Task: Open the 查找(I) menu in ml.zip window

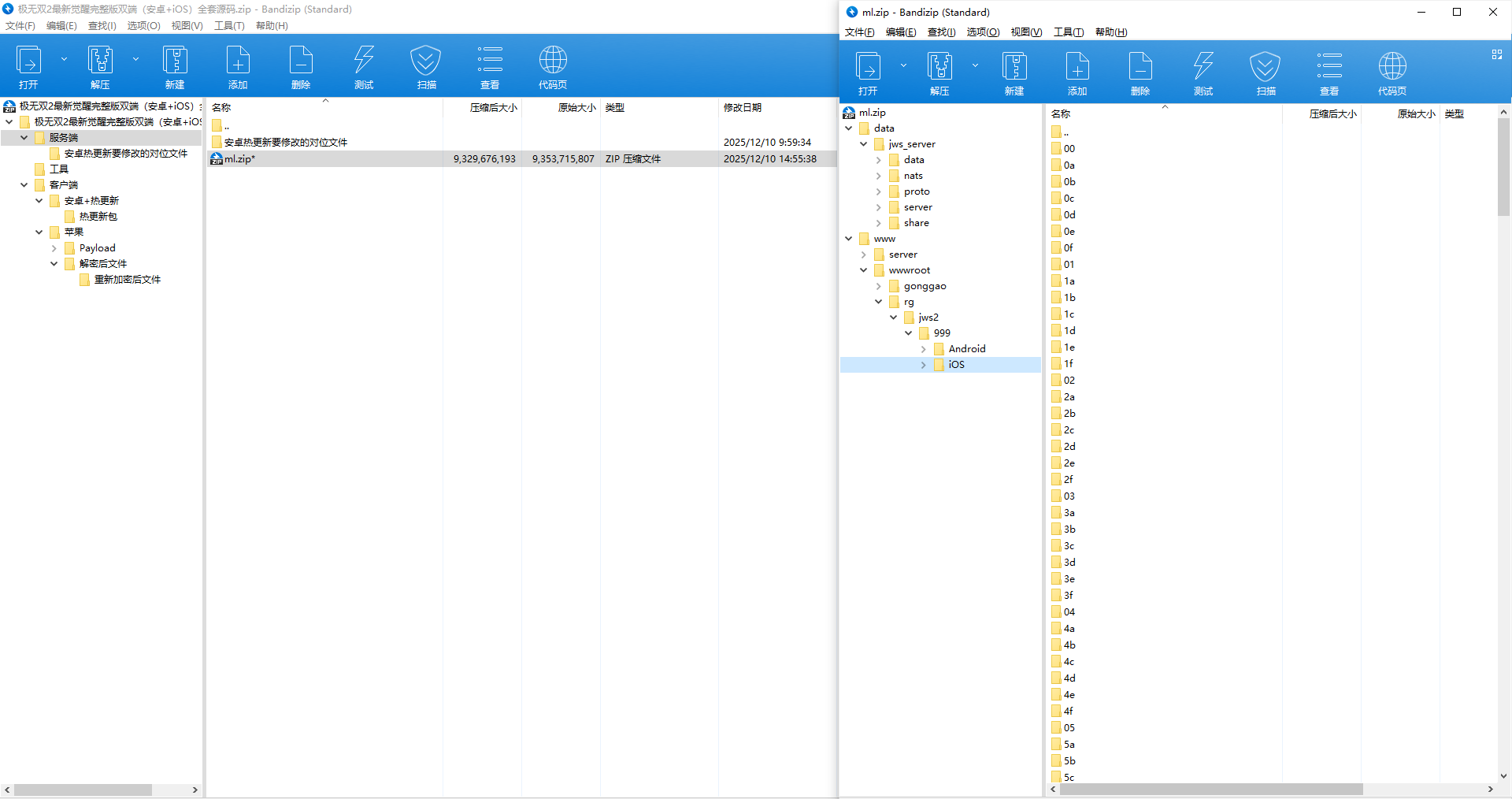Action: tap(941, 32)
